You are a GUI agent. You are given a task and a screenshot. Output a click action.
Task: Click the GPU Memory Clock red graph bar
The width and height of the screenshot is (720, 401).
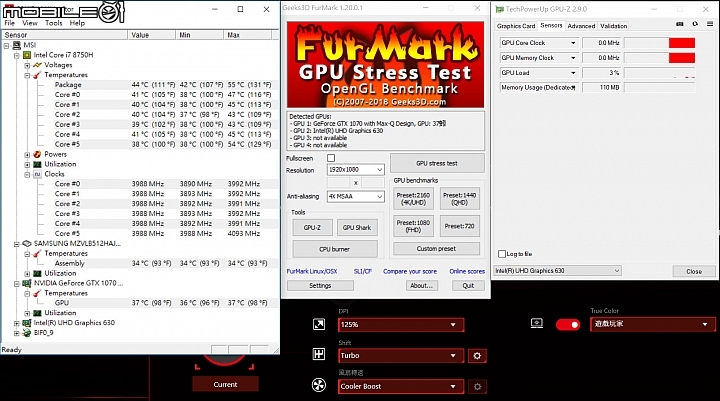point(681,58)
